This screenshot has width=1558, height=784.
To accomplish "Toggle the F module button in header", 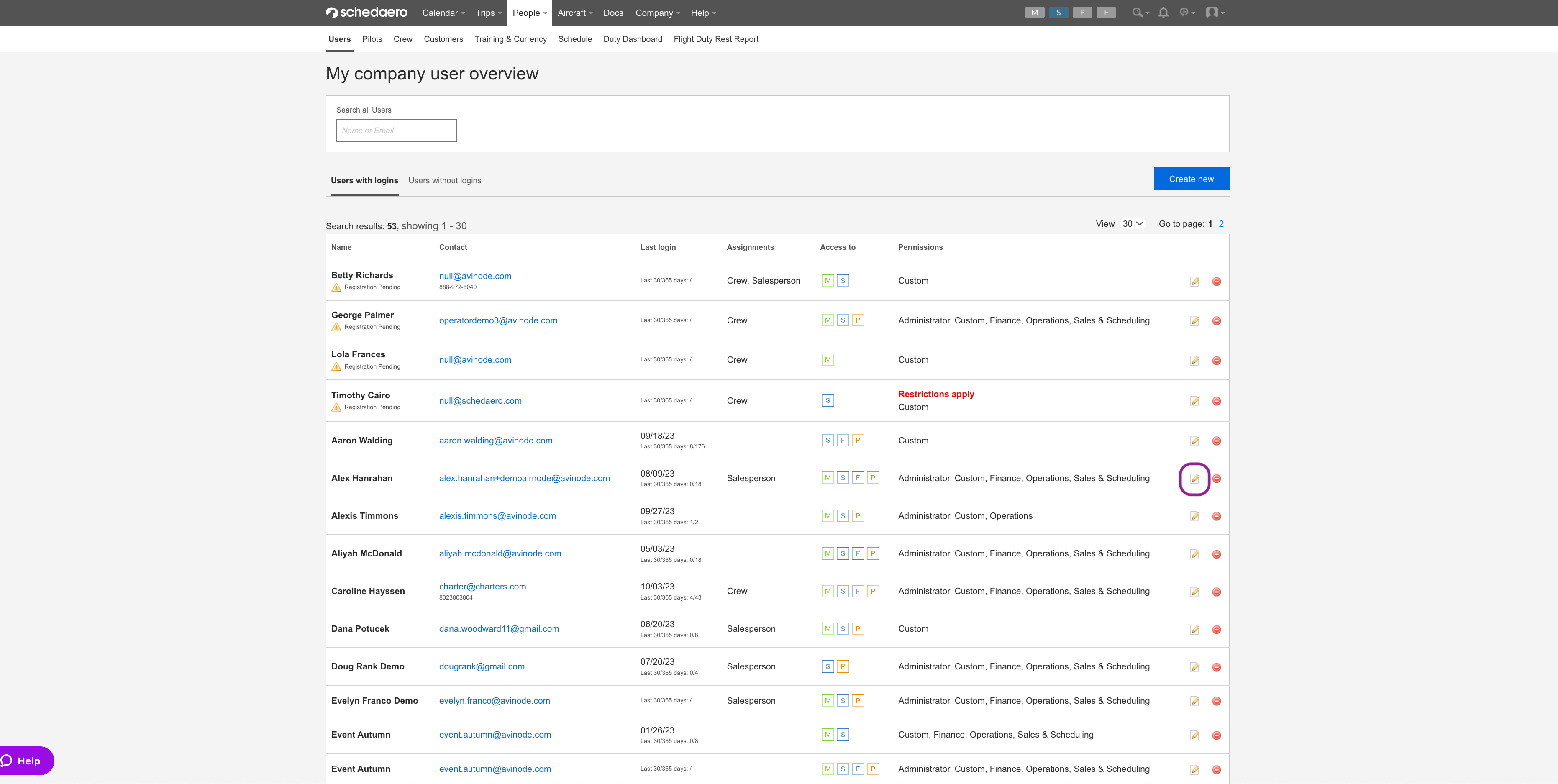I will click(1106, 13).
